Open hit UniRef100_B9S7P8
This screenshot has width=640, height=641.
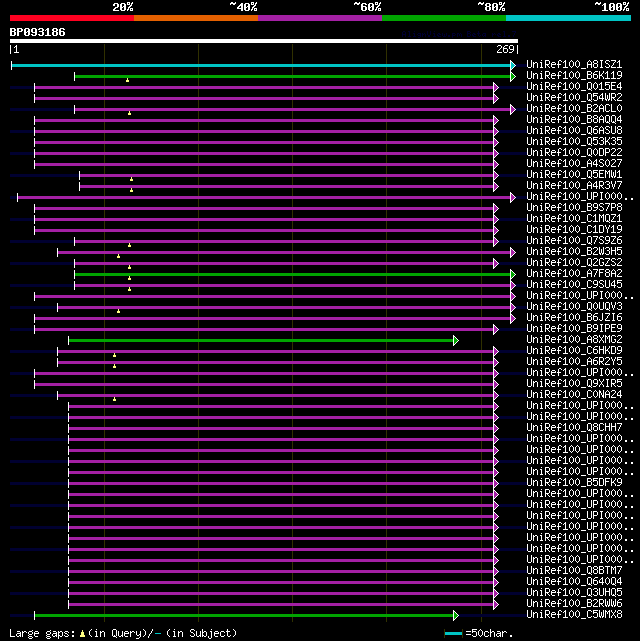point(574,208)
